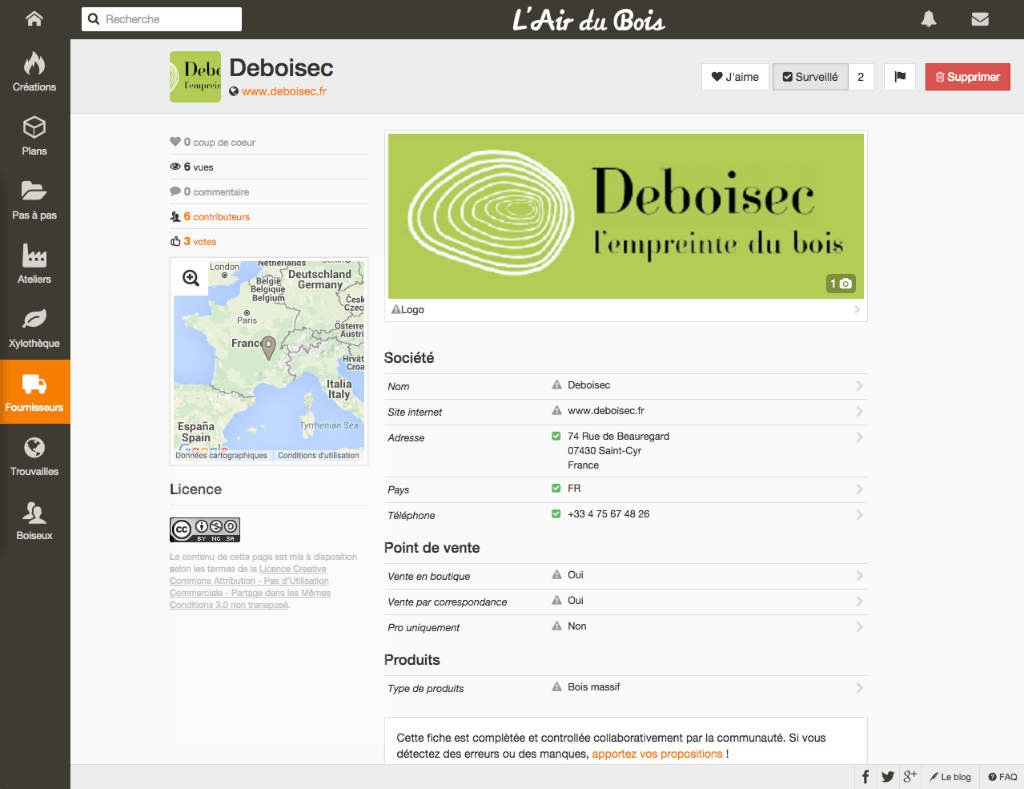Click warning icon on Vente en boutique
Image resolution: width=1024 pixels, height=789 pixels.
(x=556, y=574)
